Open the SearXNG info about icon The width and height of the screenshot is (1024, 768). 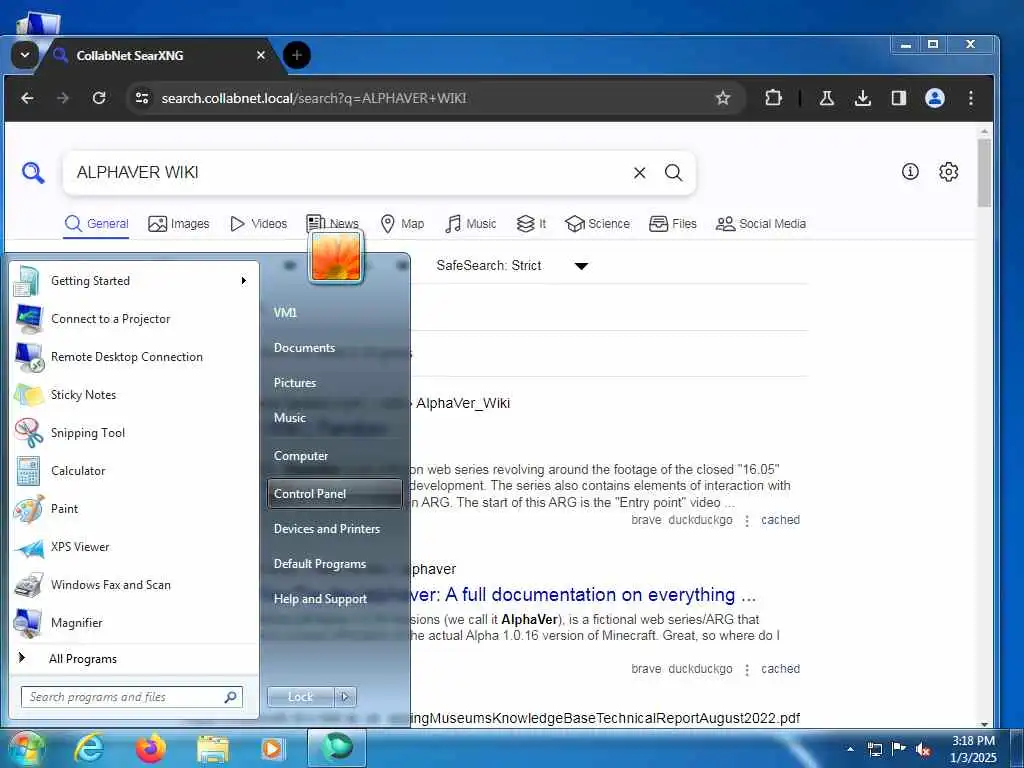tap(910, 172)
